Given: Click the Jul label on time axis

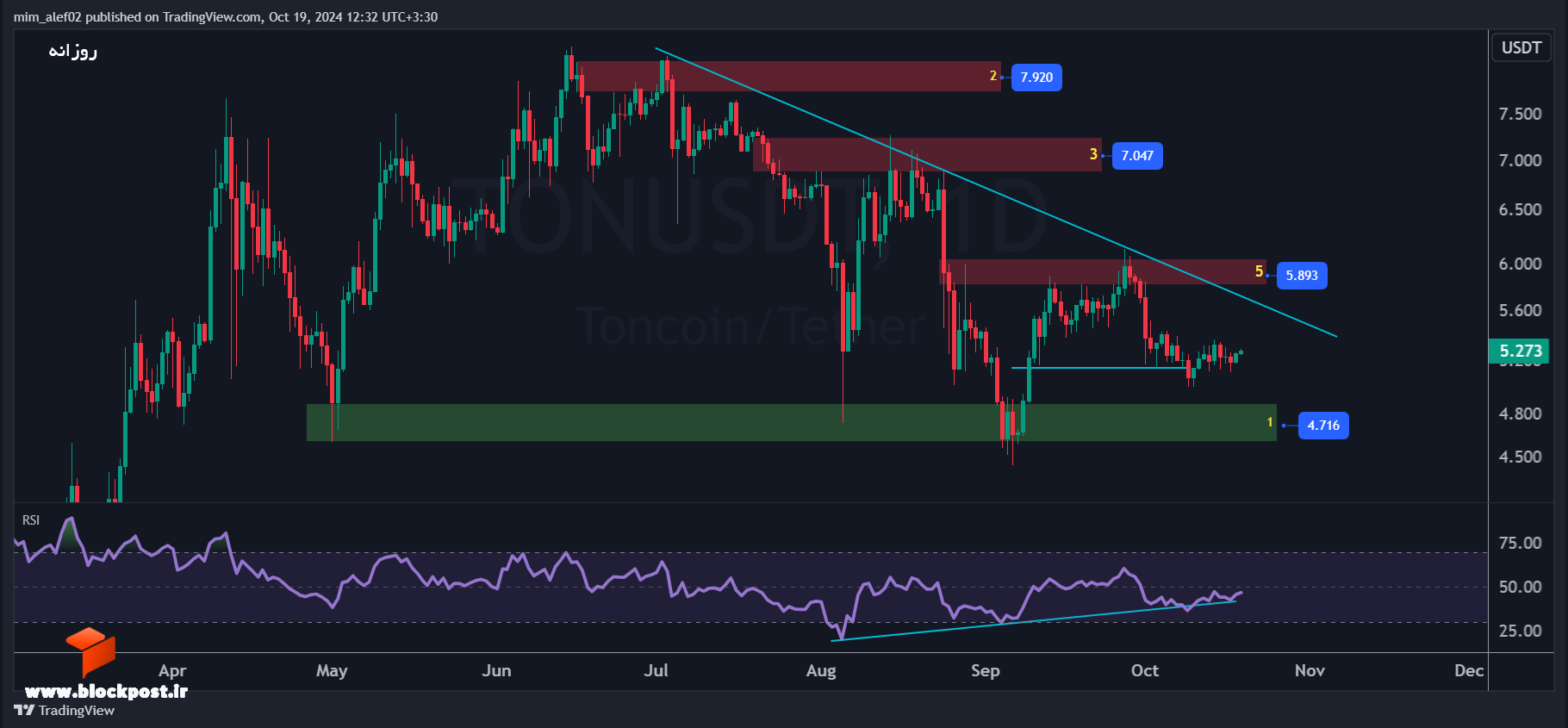Looking at the screenshot, I should 656,670.
